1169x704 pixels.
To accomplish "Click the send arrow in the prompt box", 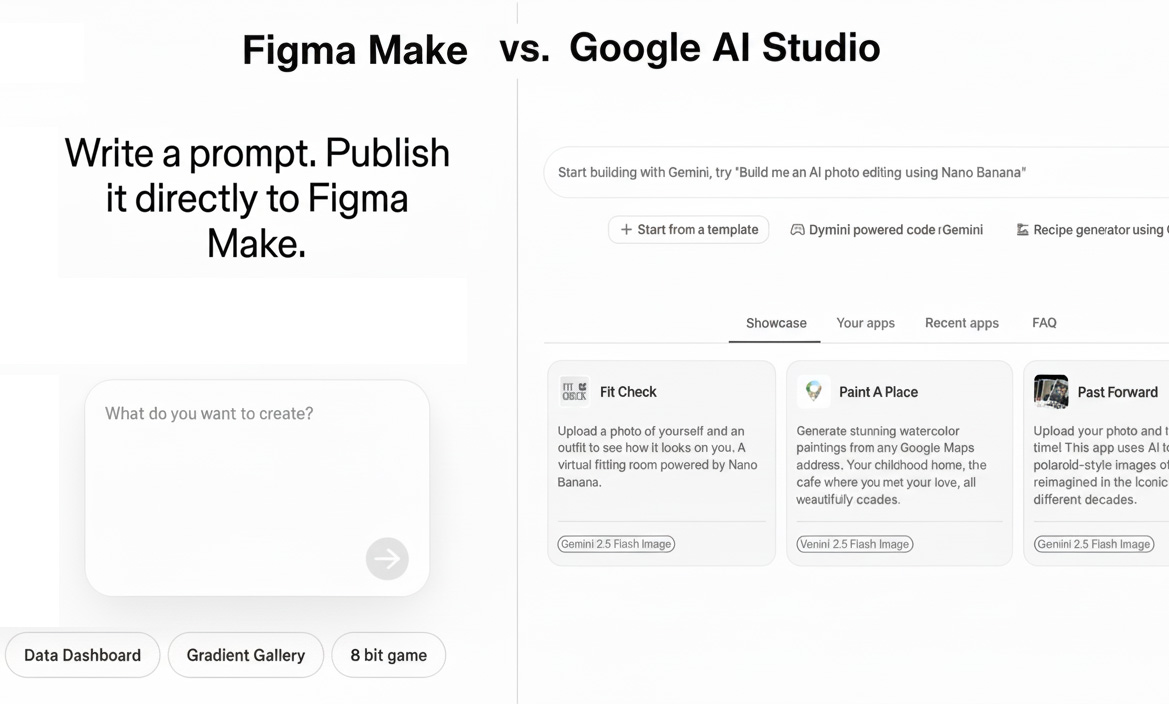I will tap(387, 559).
